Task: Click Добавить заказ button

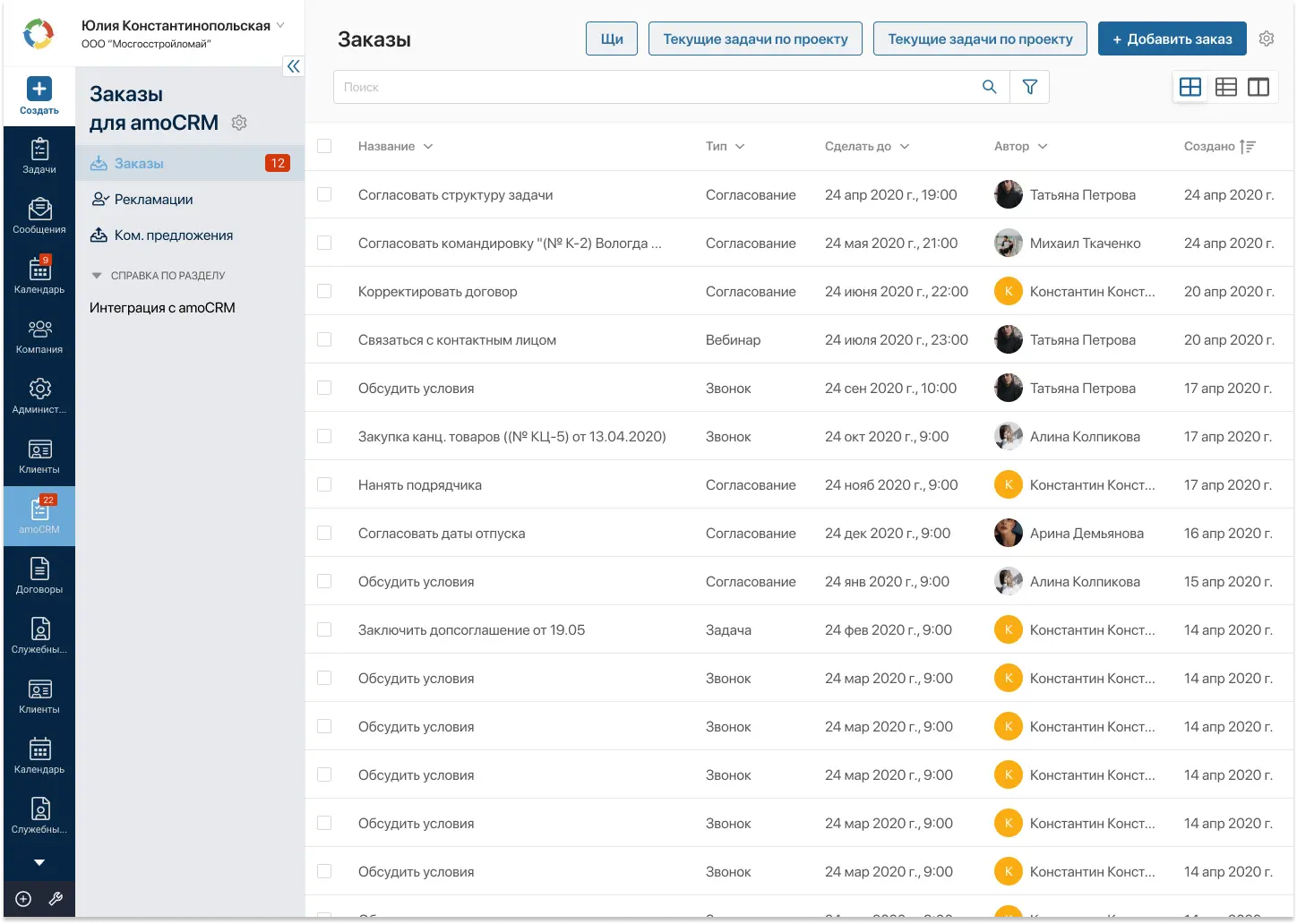Action: pos(1172,38)
